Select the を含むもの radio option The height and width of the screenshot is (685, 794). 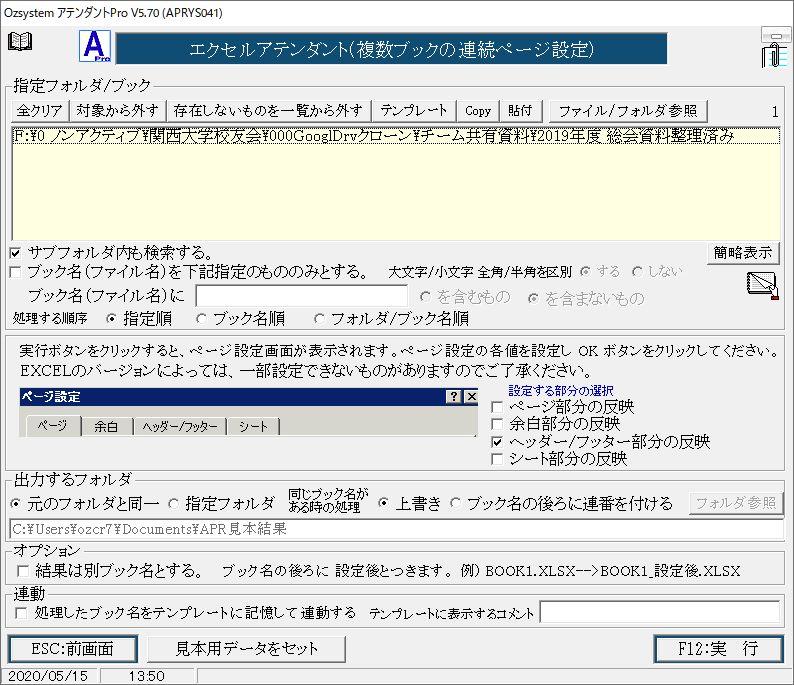tap(425, 297)
